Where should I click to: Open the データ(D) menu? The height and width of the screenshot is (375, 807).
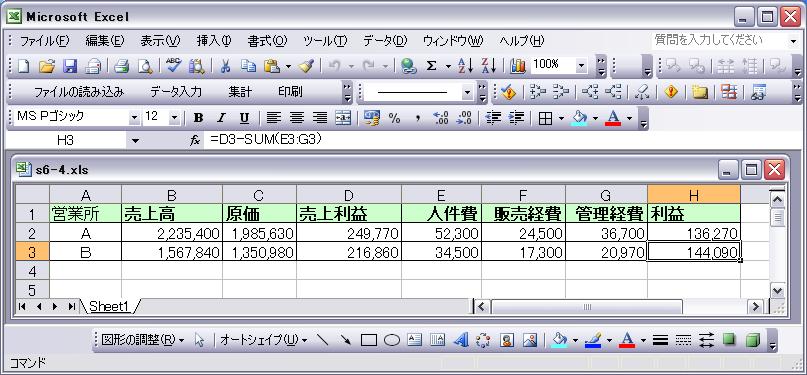click(385, 41)
